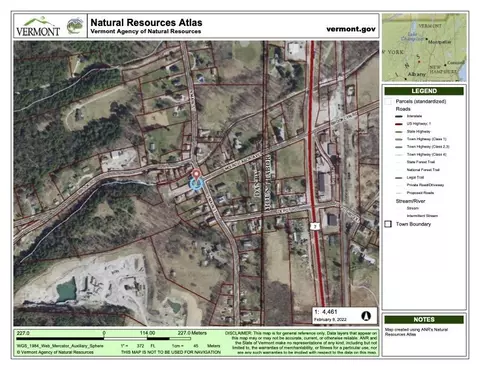Screen dimensions: 480x370
Task: Click the Parcels (standardized) legend box
Action: [388, 101]
